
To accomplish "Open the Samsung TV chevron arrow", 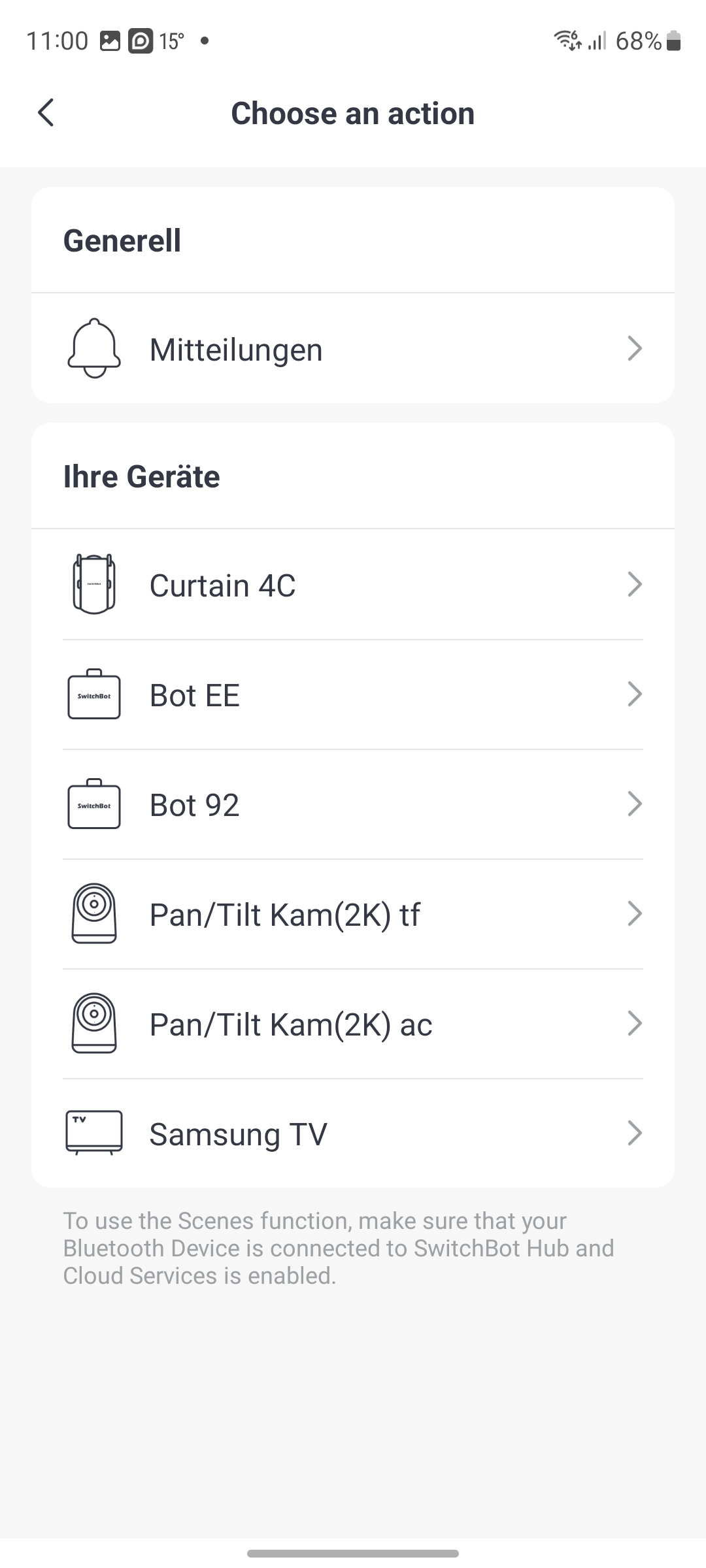I will pos(634,1133).
